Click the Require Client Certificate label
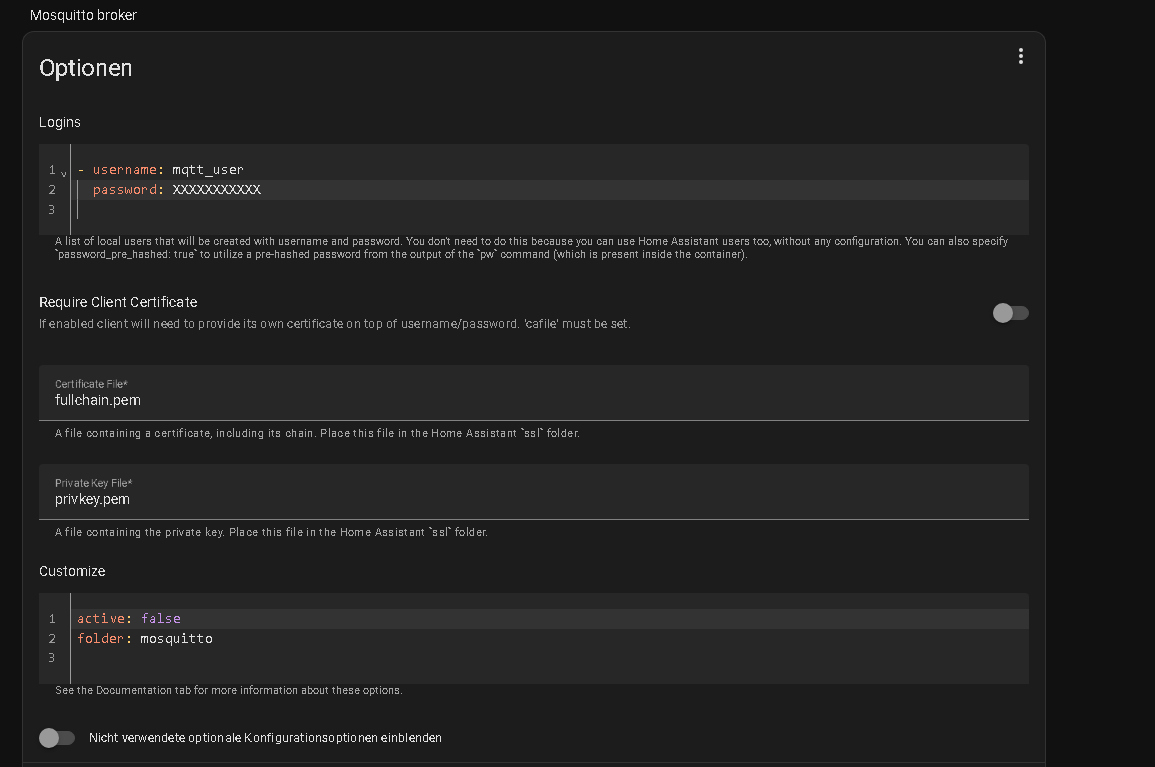 (x=118, y=302)
